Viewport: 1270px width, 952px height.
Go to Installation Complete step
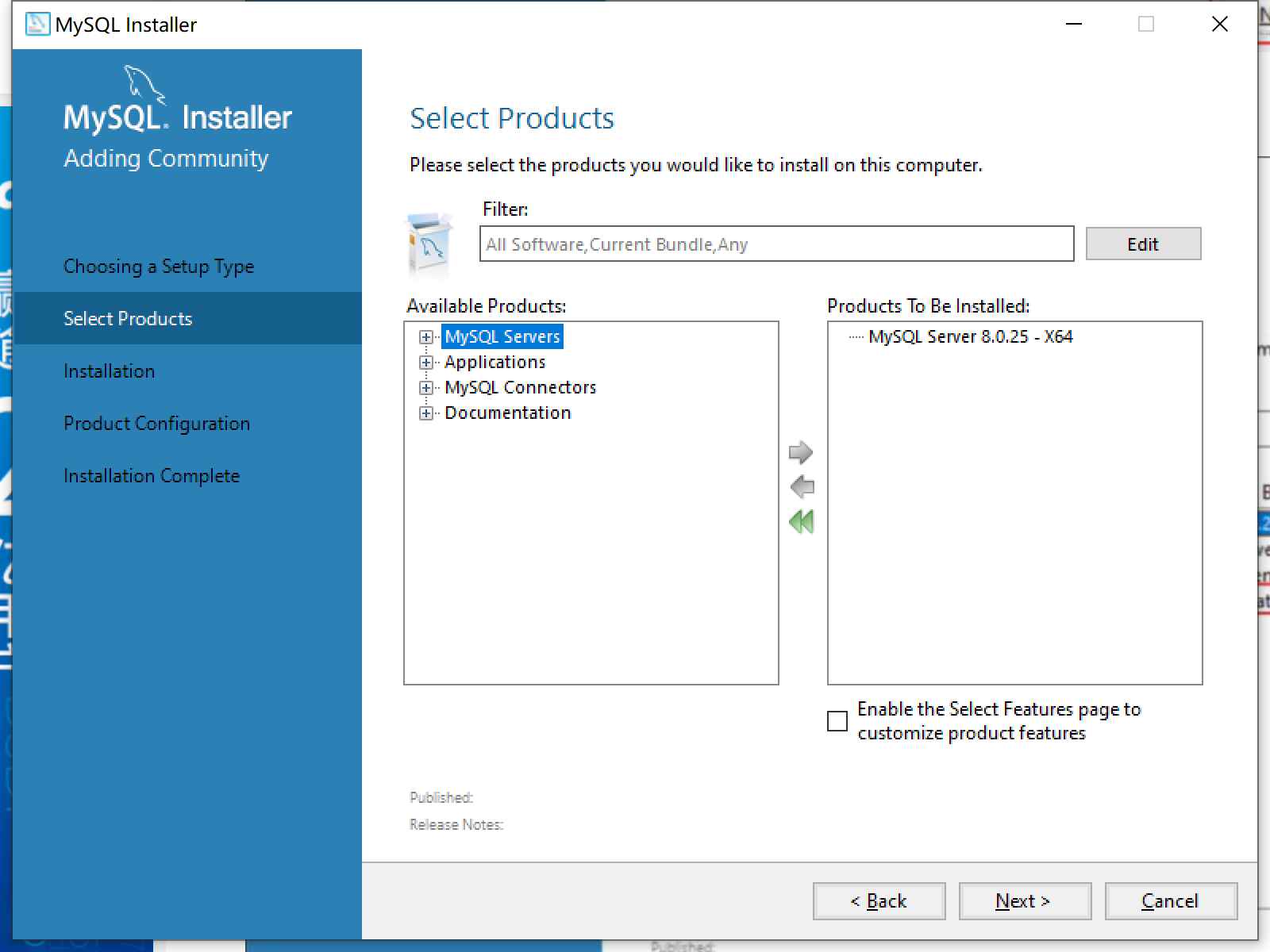point(152,476)
